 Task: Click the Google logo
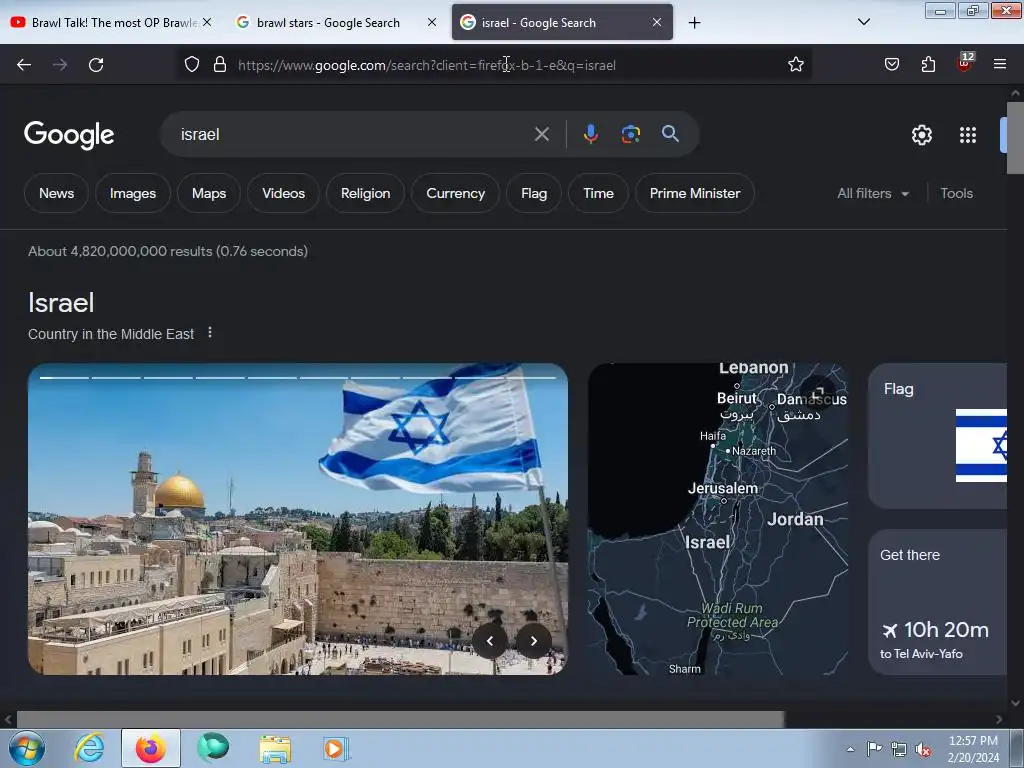pyautogui.click(x=69, y=135)
